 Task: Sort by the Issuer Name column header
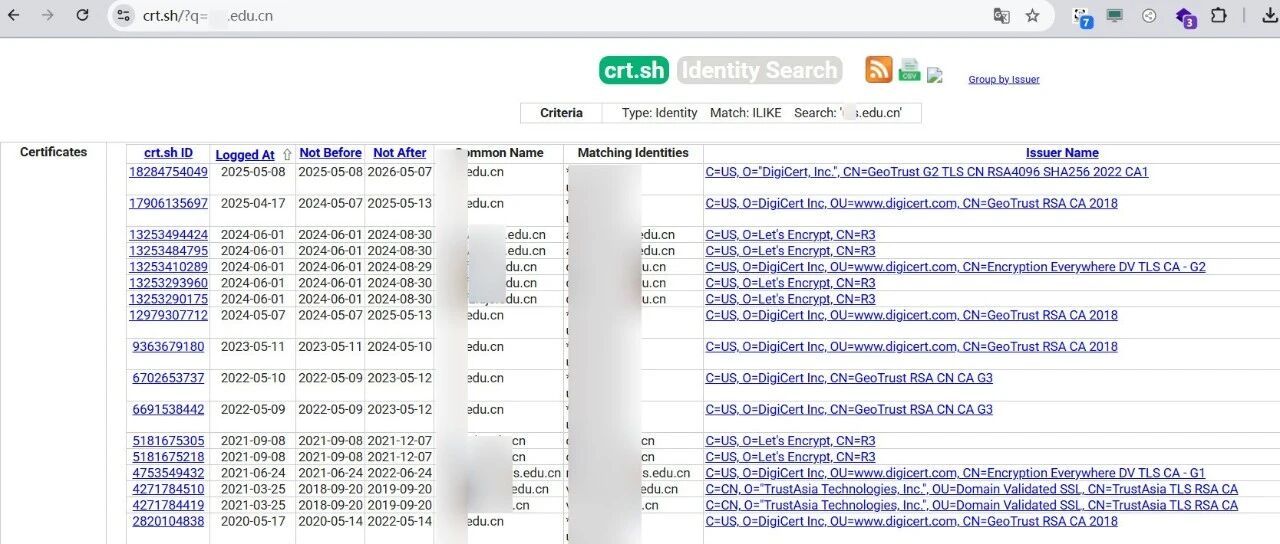point(1062,153)
